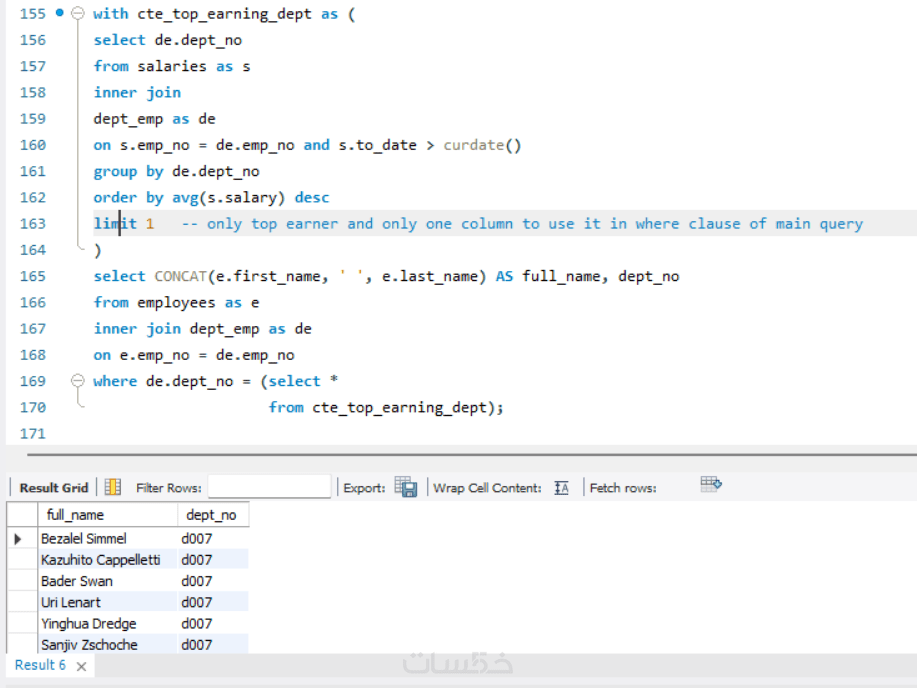The width and height of the screenshot is (917, 688).
Task: Click the cte_top_earning_dept name on line 155
Action: click(224, 14)
